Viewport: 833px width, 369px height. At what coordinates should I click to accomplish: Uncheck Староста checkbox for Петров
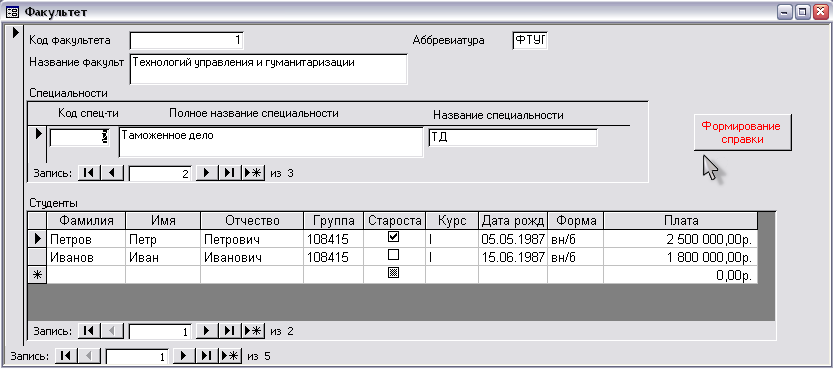click(x=394, y=237)
